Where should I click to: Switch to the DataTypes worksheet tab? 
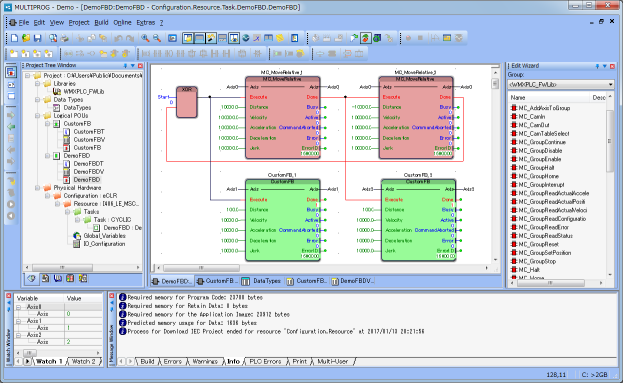pyautogui.click(x=262, y=281)
